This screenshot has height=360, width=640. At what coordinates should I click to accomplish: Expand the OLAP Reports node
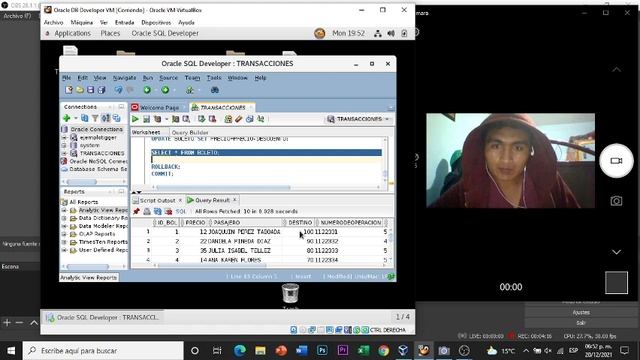pos(64,234)
